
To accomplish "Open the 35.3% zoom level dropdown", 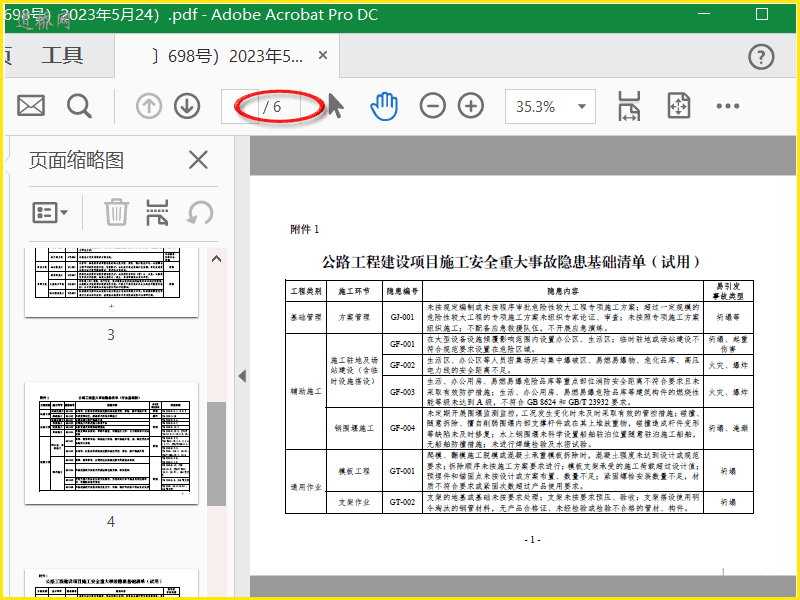I will pos(550,106).
